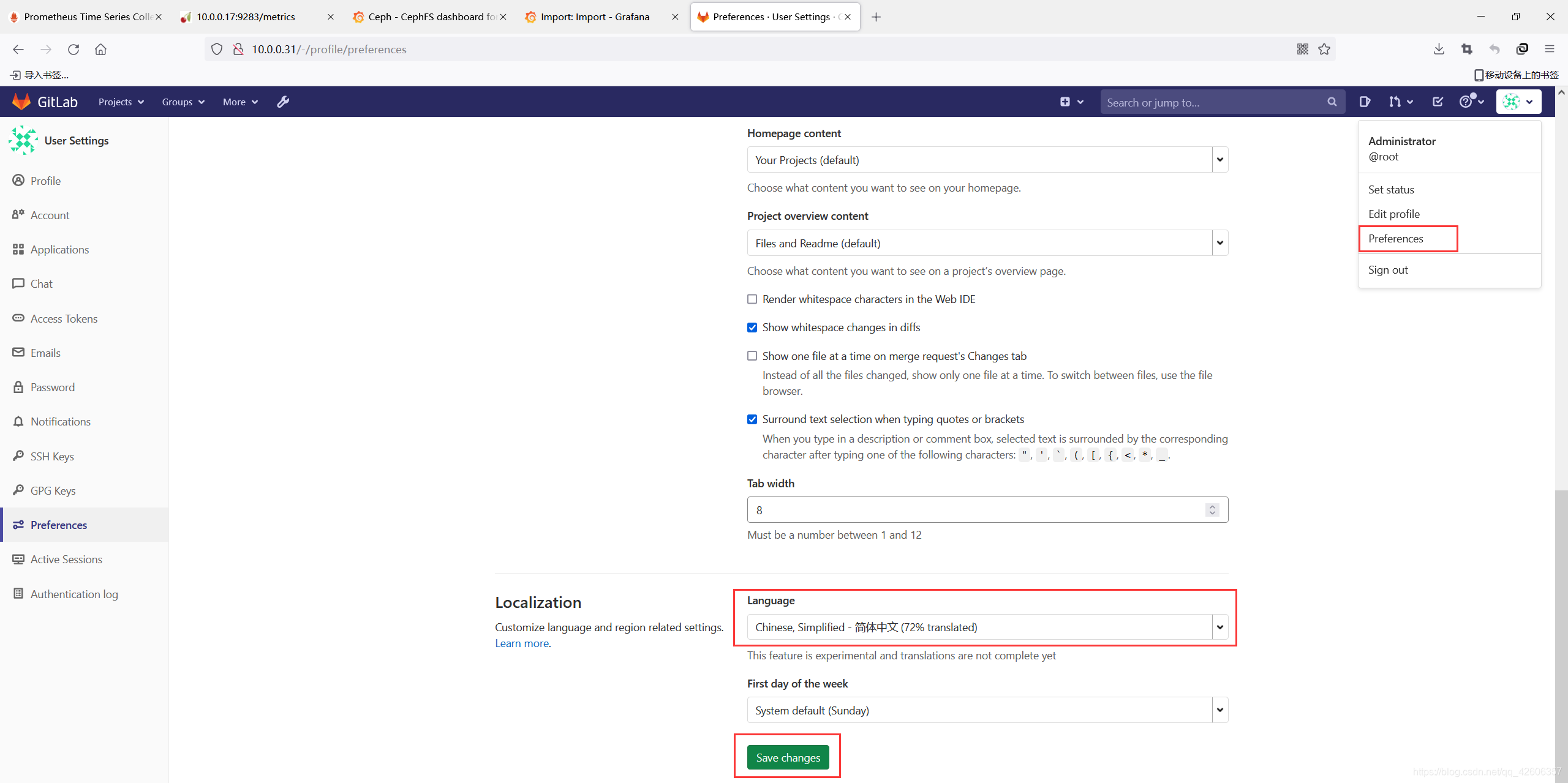This screenshot has width=1568, height=783.
Task: Expand the Language dropdown
Action: (x=986, y=627)
